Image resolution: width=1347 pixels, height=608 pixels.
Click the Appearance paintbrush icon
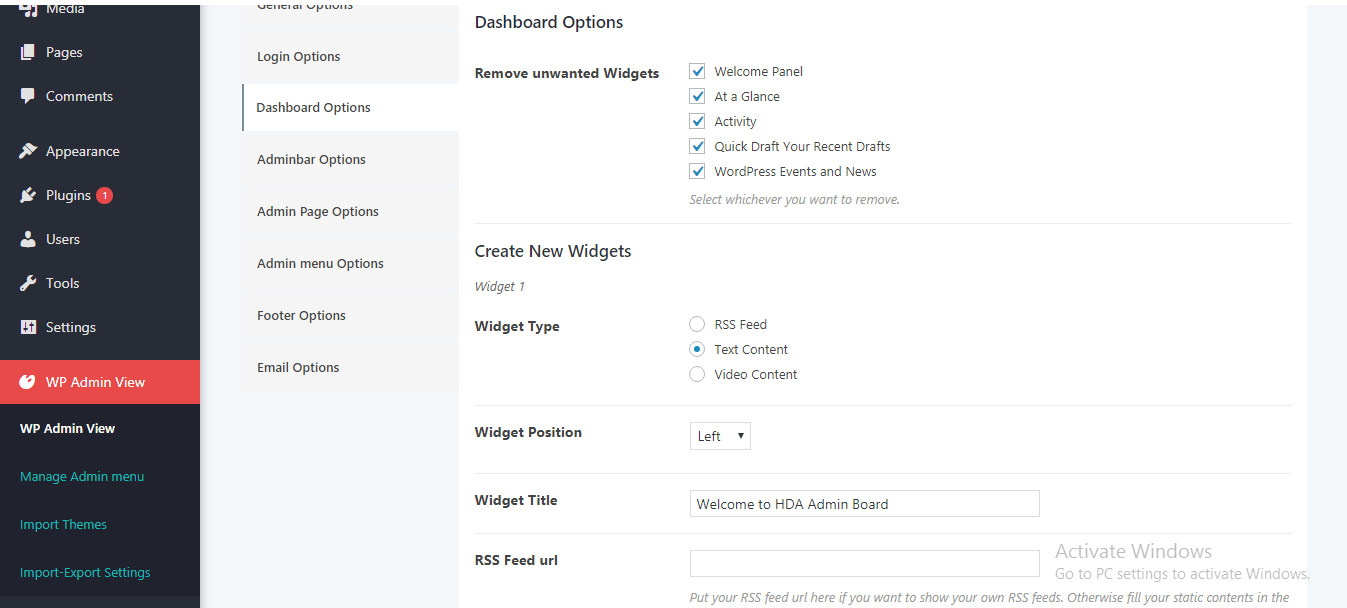(x=28, y=151)
